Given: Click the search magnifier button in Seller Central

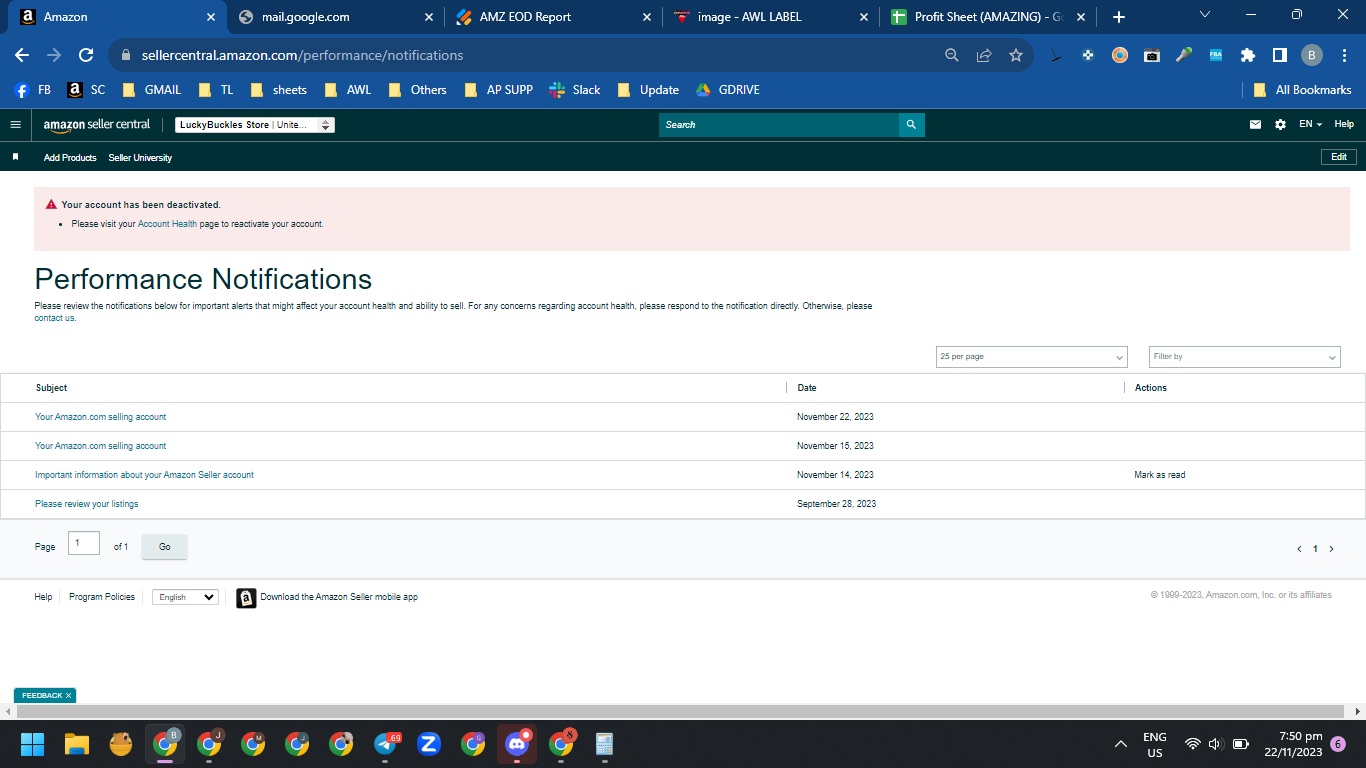Looking at the screenshot, I should (911, 125).
